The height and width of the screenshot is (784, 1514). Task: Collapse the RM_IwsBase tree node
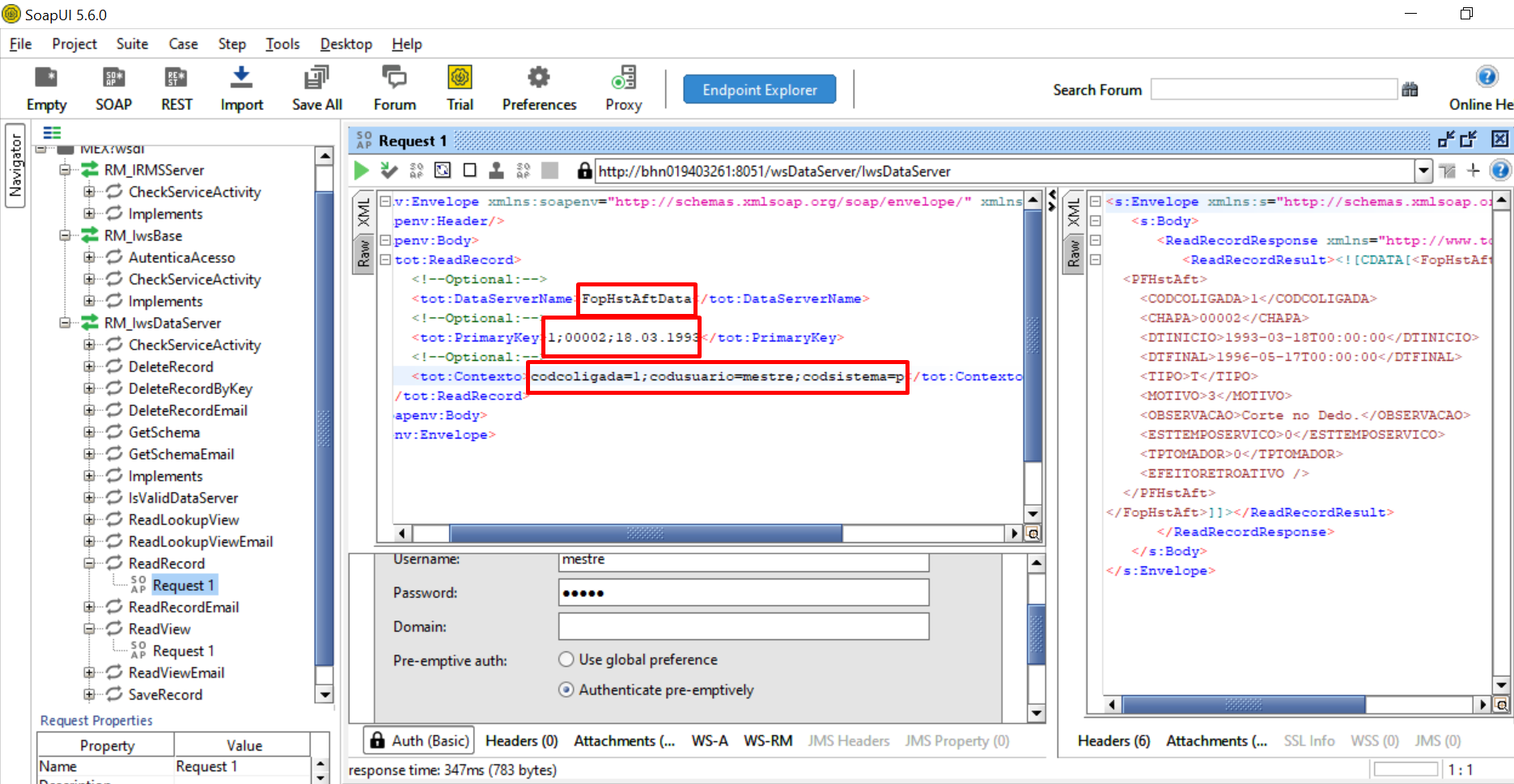click(65, 235)
